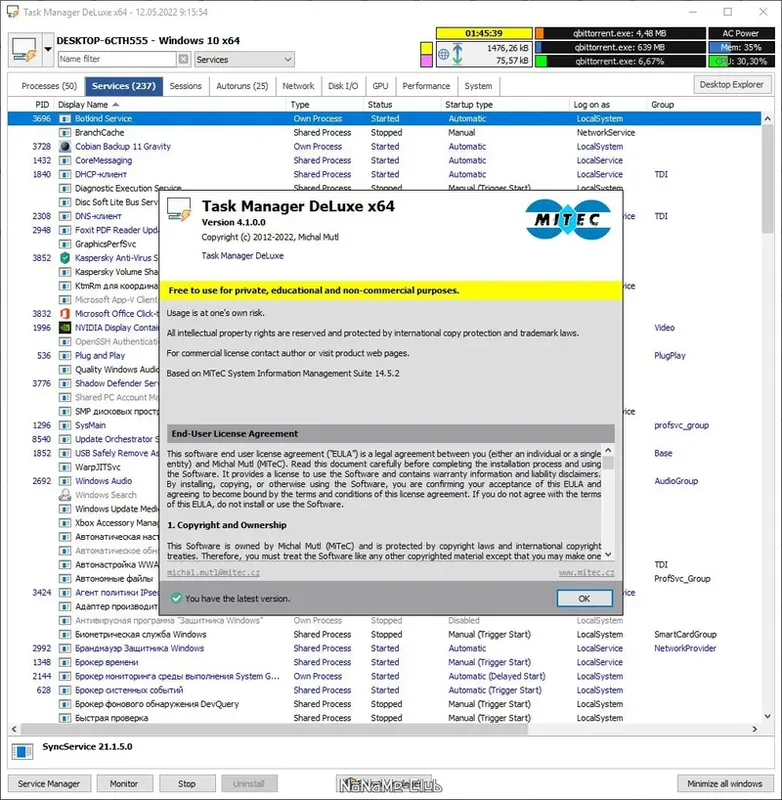782x800 pixels.
Task: Click the EULA scrollbar up arrow
Action: (x=608, y=451)
